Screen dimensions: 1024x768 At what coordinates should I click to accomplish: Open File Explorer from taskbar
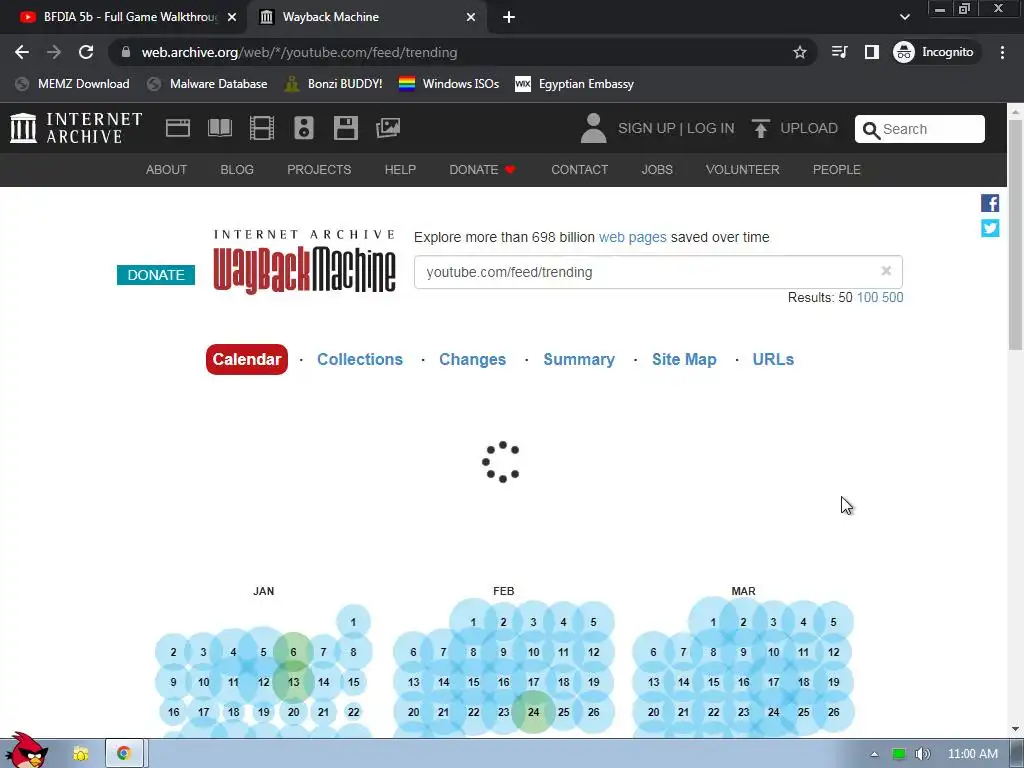[81, 754]
